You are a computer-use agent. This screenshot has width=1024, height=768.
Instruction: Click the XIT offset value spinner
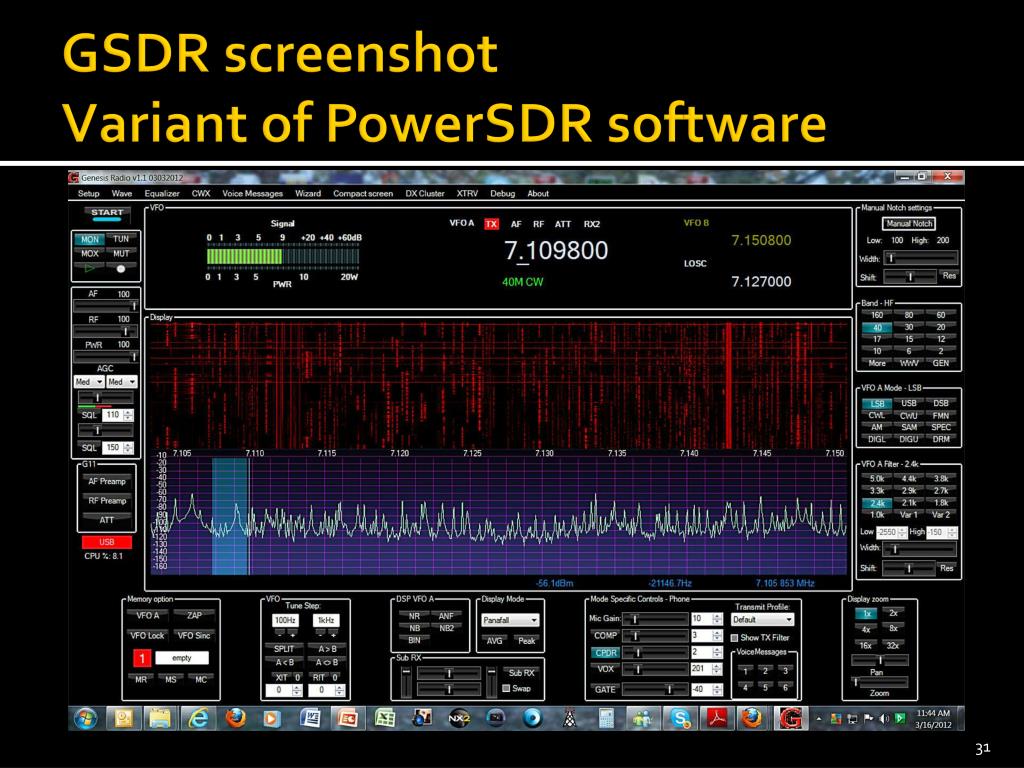click(284, 690)
